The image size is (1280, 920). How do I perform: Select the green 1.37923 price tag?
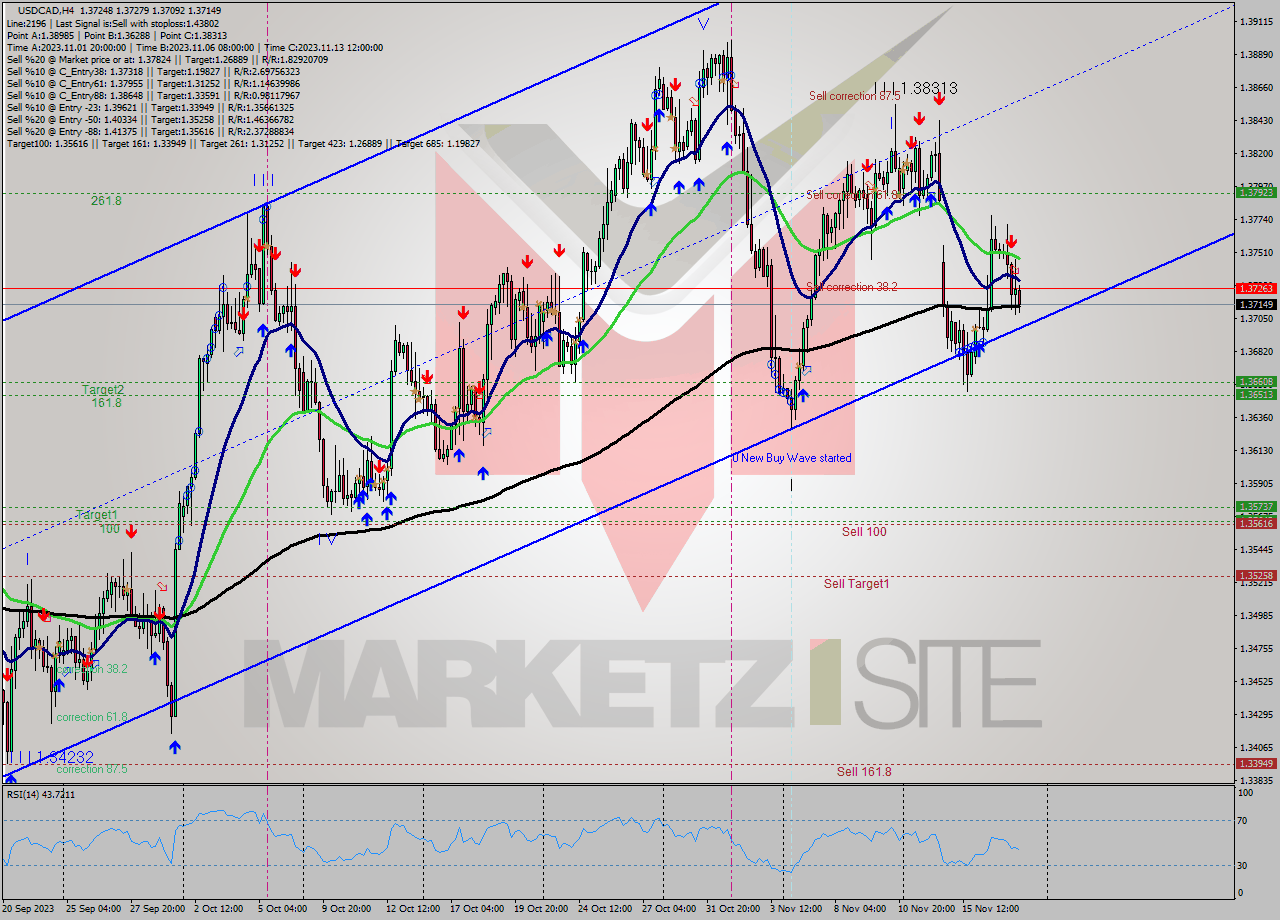(x=1255, y=193)
